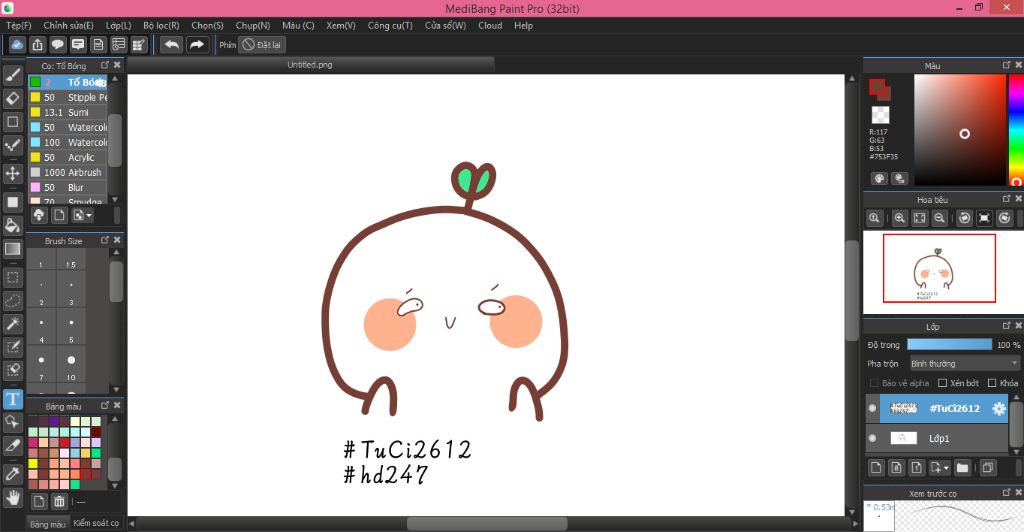Open #TuCi2612 layer settings gear
1024x532 pixels.
coord(999,409)
